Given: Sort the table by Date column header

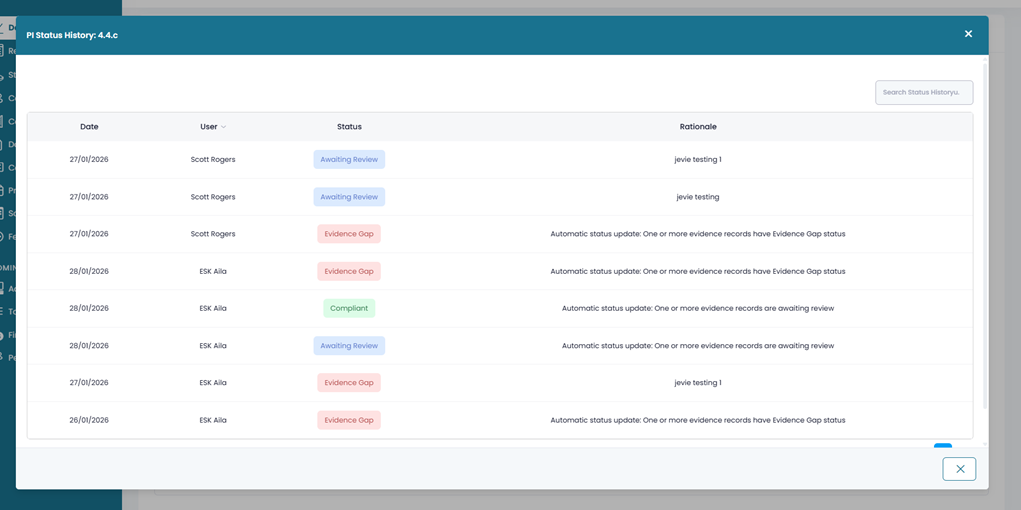Looking at the screenshot, I should pyautogui.click(x=89, y=127).
